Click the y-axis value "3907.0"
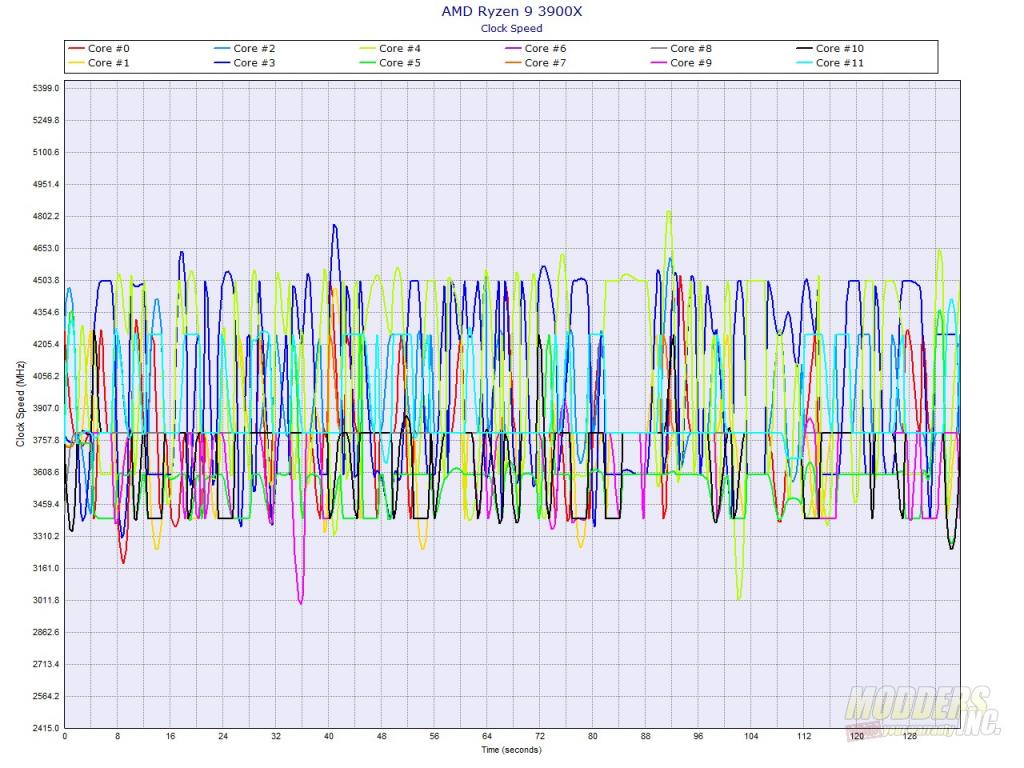1024x768 pixels. (46, 408)
